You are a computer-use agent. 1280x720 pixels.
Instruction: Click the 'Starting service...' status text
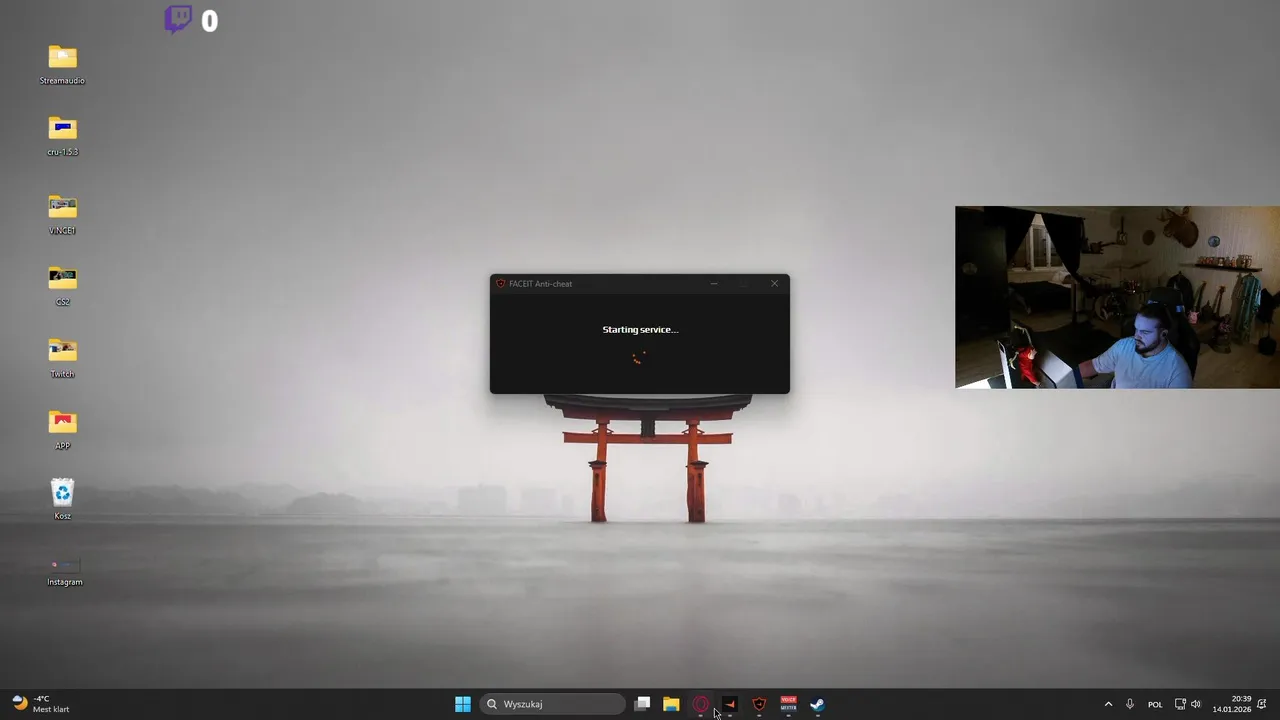coord(640,329)
